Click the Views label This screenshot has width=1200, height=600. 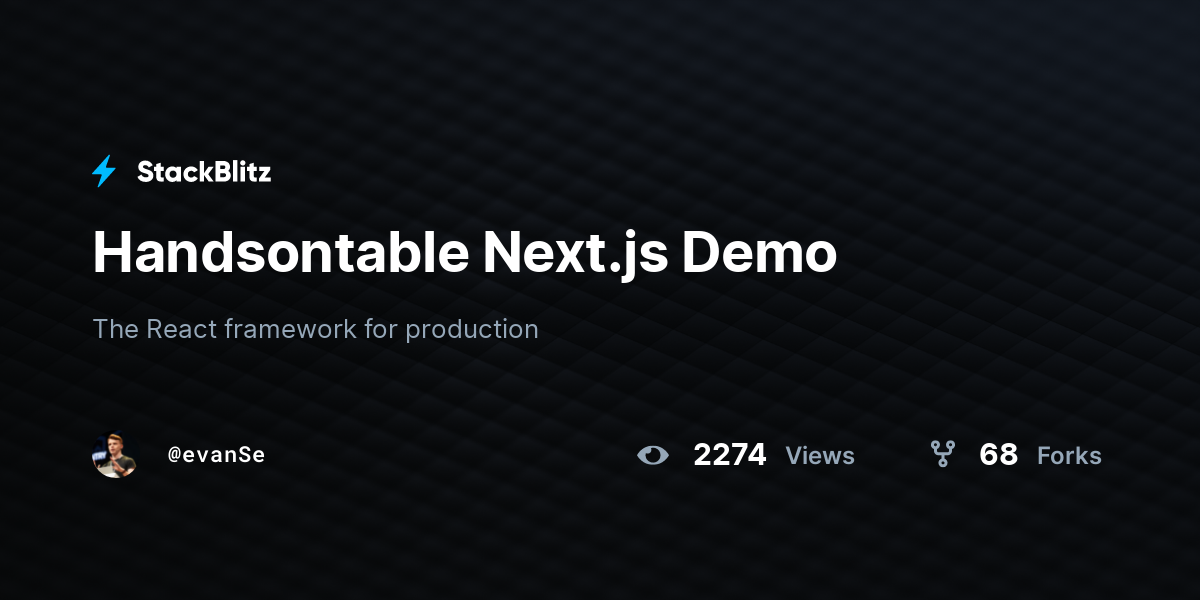pos(820,456)
